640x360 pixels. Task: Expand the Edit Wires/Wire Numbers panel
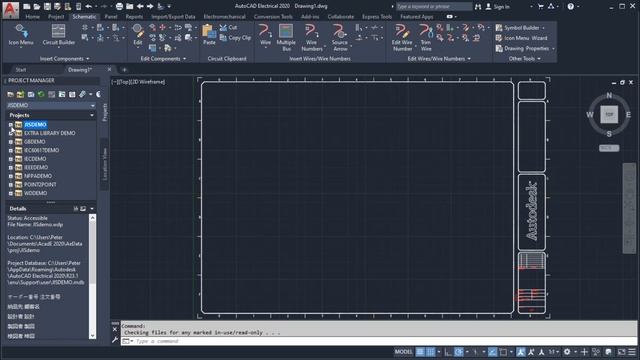(x=439, y=59)
